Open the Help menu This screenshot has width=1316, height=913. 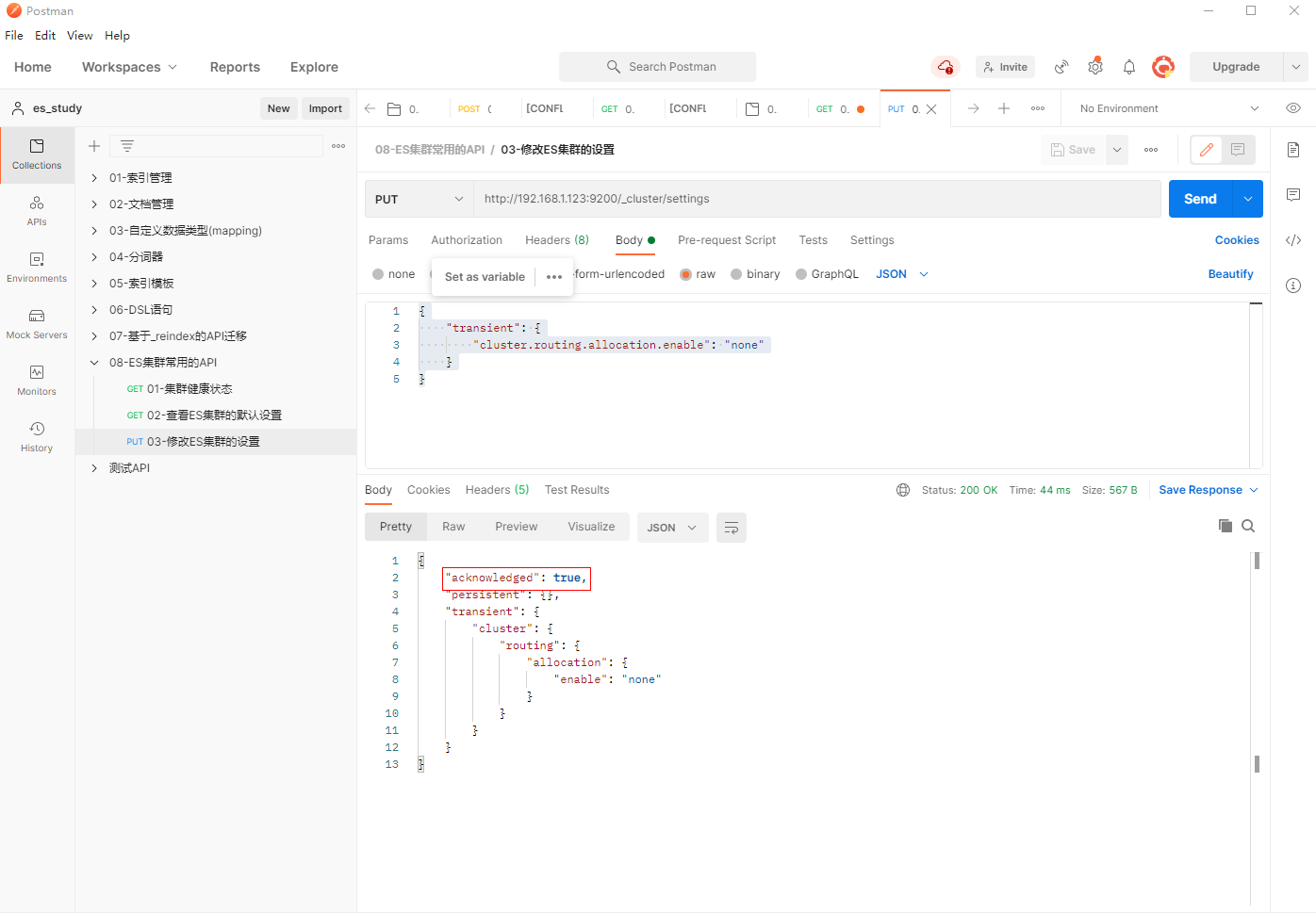click(x=117, y=36)
